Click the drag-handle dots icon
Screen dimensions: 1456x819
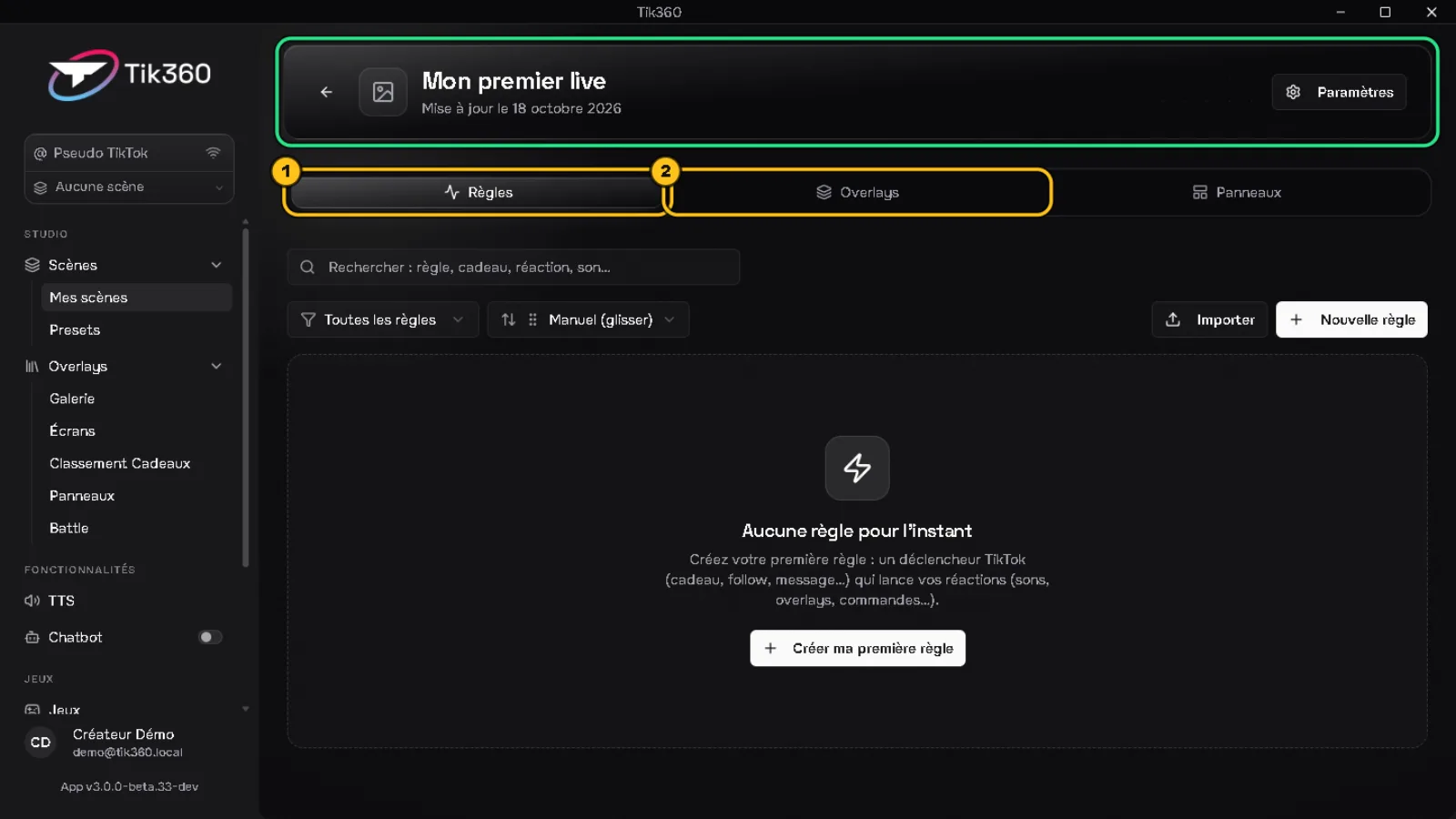[532, 319]
